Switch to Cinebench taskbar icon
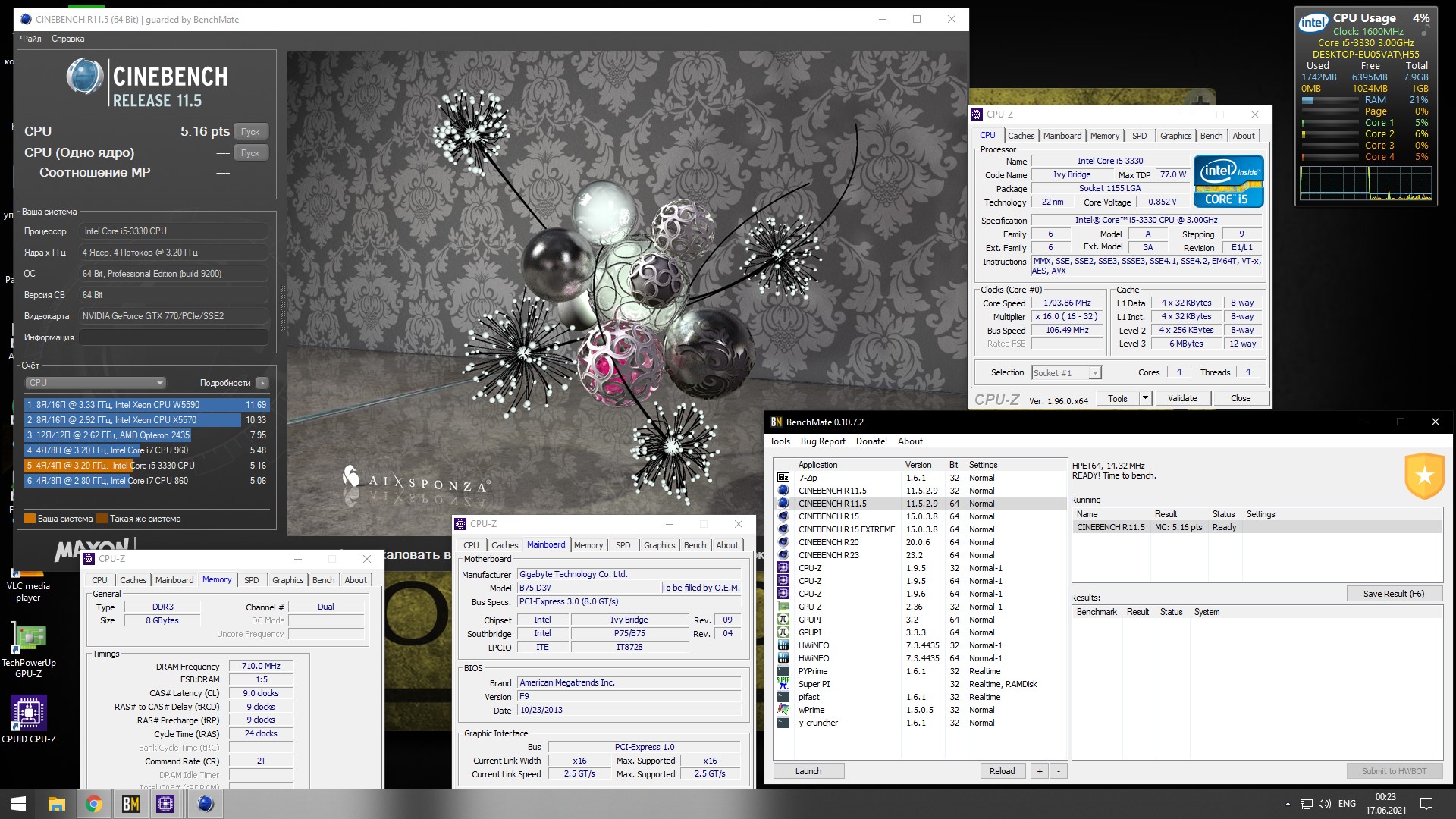Screen dimensions: 1456x819 (205, 804)
